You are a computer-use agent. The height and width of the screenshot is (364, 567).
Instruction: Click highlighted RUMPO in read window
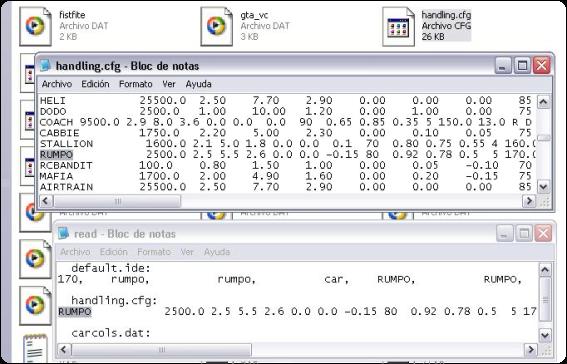pos(74,312)
